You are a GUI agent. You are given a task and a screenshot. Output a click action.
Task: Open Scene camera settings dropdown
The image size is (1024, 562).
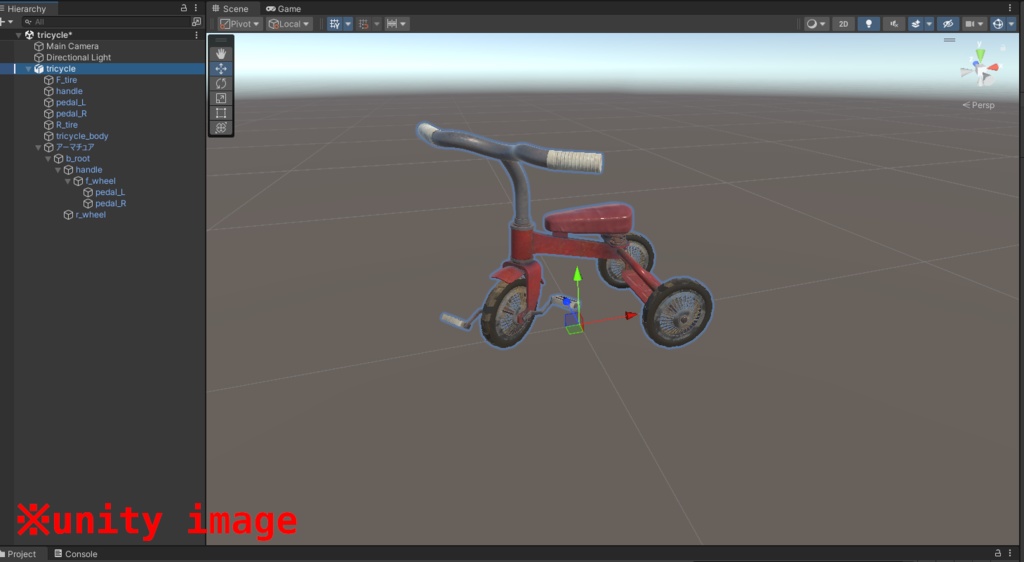click(x=974, y=23)
